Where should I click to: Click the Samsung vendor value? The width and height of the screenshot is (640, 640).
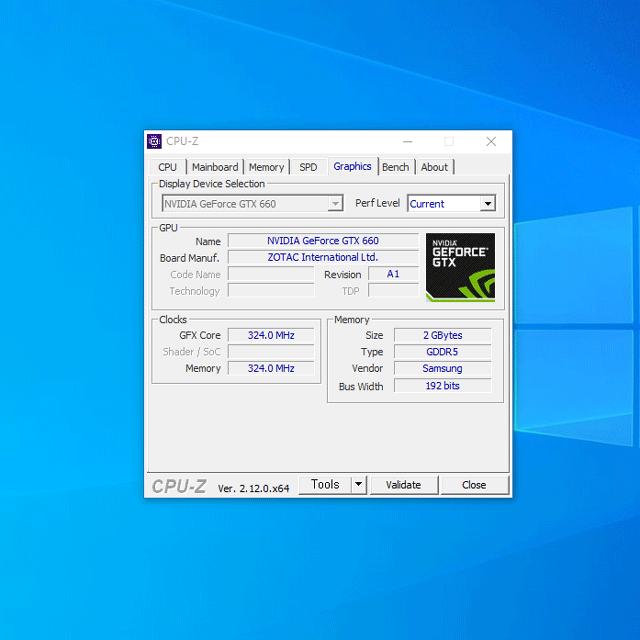tap(442, 368)
